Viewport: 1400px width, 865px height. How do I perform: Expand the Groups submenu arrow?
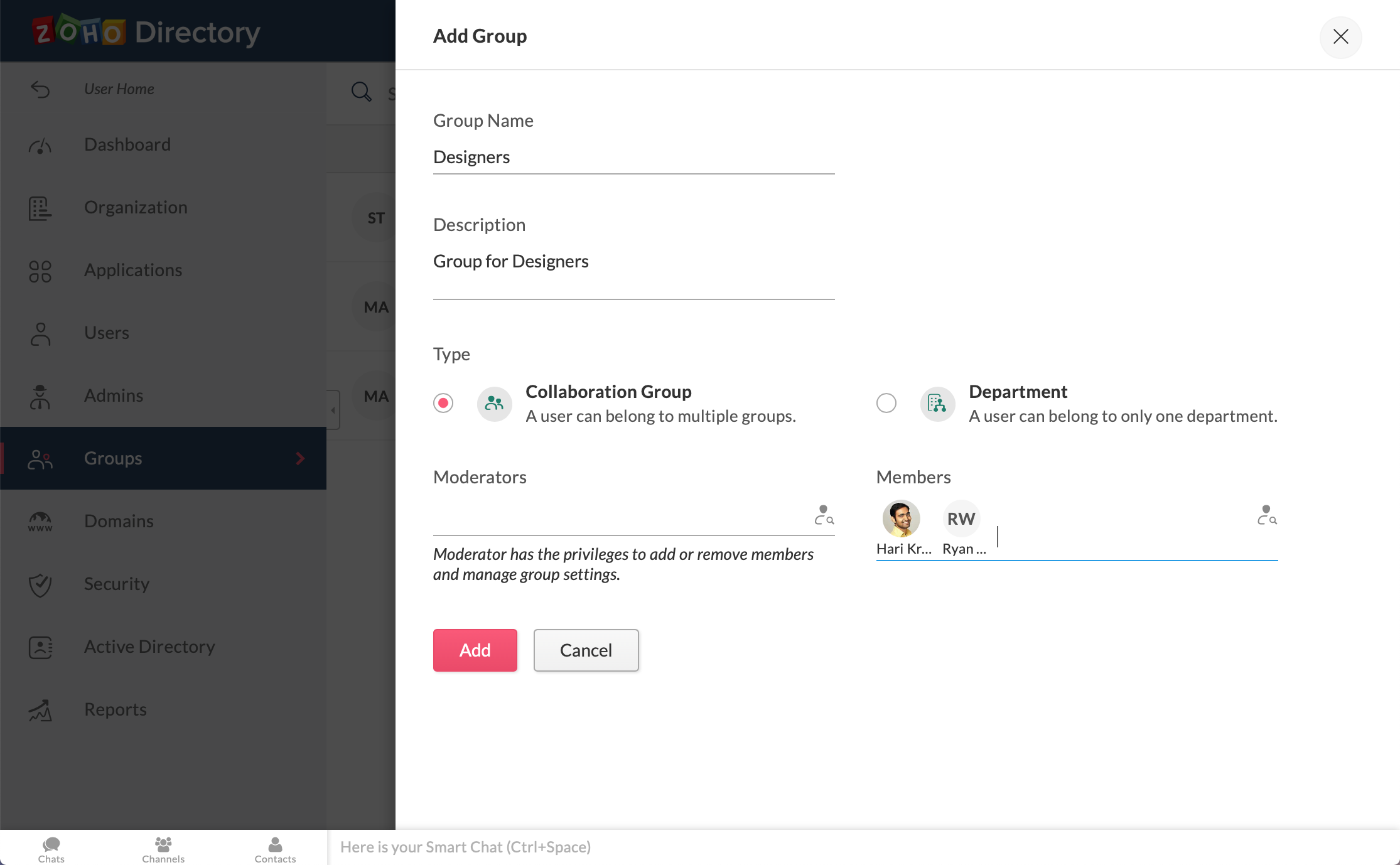click(300, 459)
